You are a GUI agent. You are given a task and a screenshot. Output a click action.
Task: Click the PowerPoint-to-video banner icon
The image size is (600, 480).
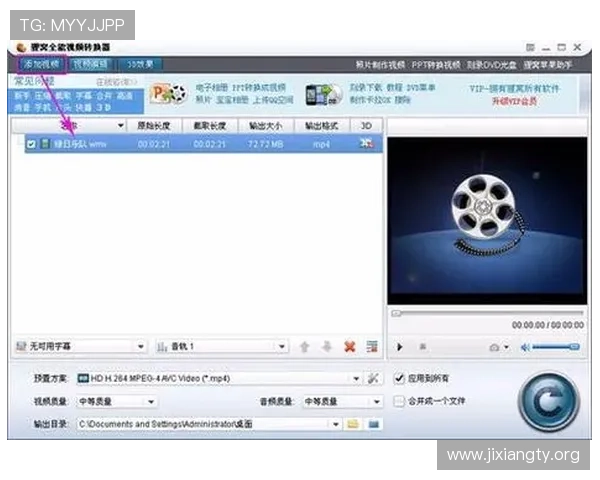pyautogui.click(x=168, y=94)
